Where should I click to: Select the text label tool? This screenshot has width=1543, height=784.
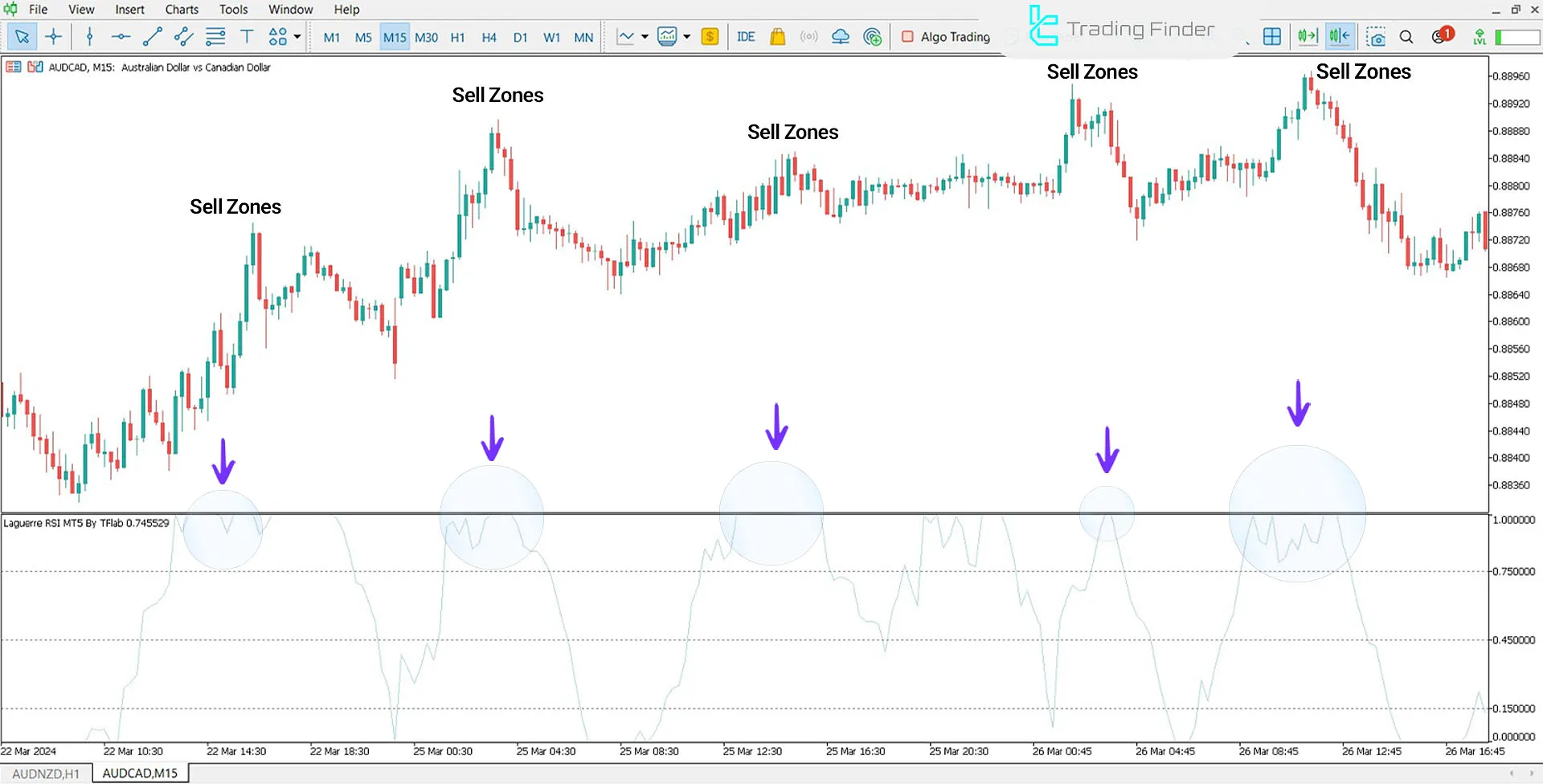(x=247, y=36)
